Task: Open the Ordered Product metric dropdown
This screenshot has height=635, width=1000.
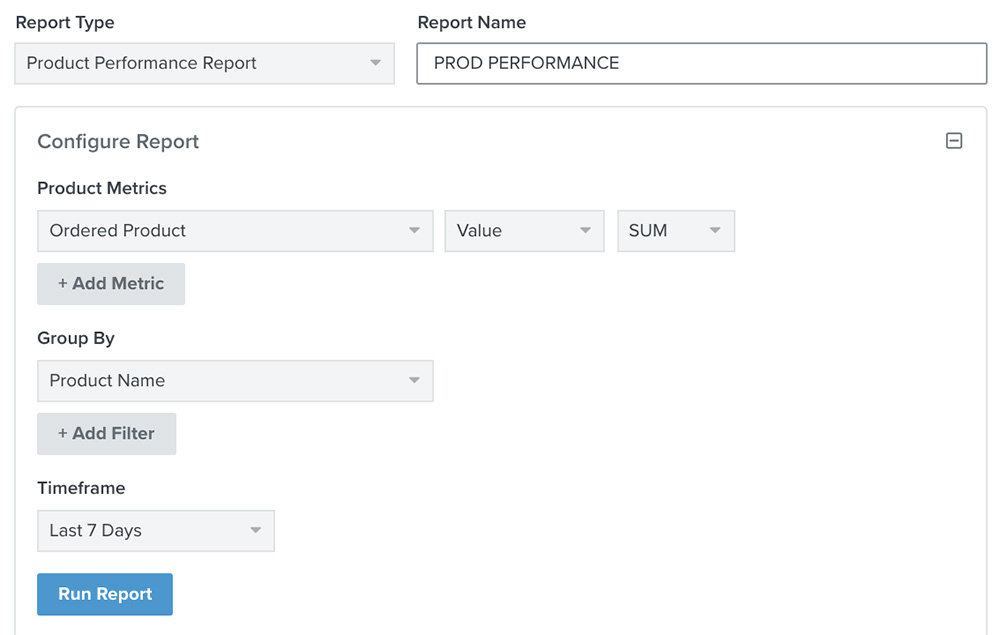Action: coord(235,231)
